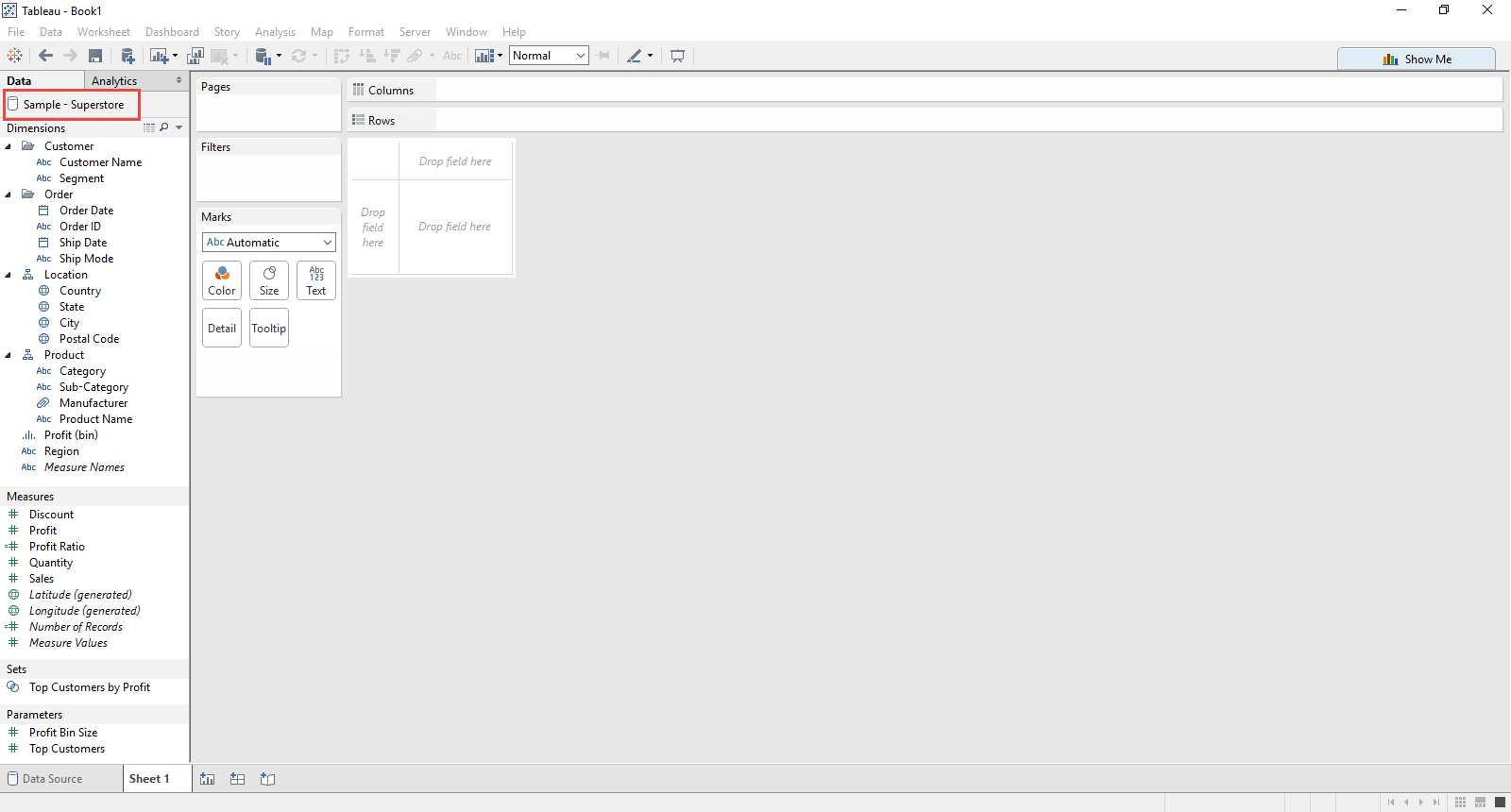Open the pause updates dropdown arrow
The width and height of the screenshot is (1511, 812).
click(x=279, y=56)
